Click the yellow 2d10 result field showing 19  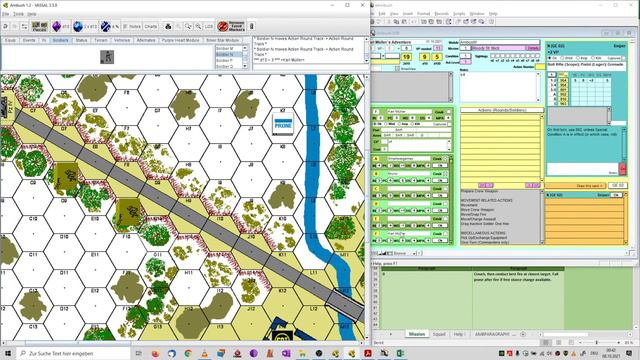point(406,57)
